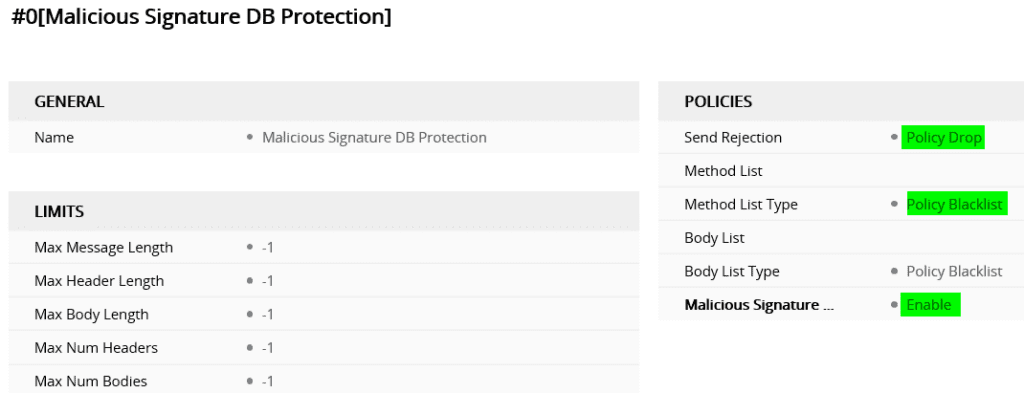Select the Body List row
The height and width of the screenshot is (393, 1024).
pyautogui.click(x=841, y=238)
